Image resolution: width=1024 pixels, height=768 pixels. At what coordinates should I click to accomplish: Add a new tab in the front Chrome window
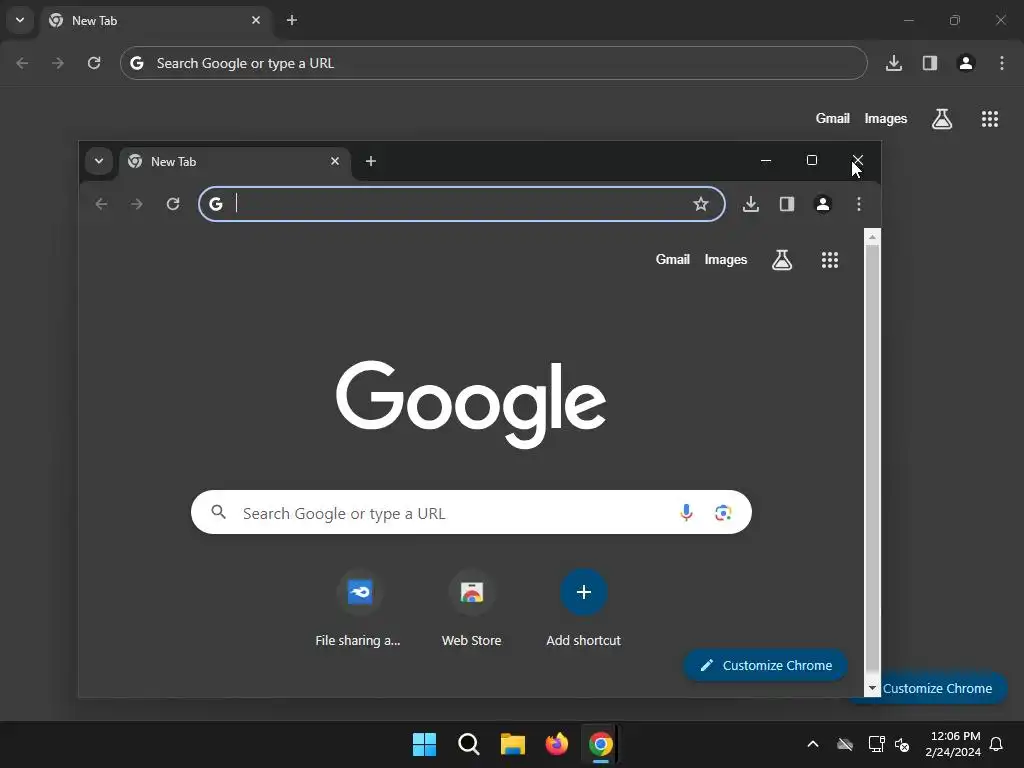tap(371, 161)
